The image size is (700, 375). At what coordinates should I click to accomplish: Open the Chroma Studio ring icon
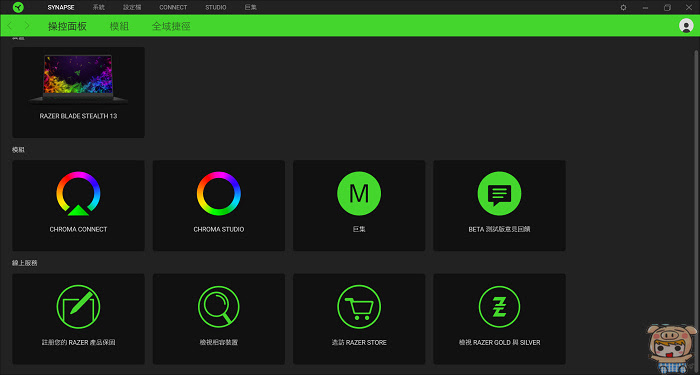pos(219,193)
